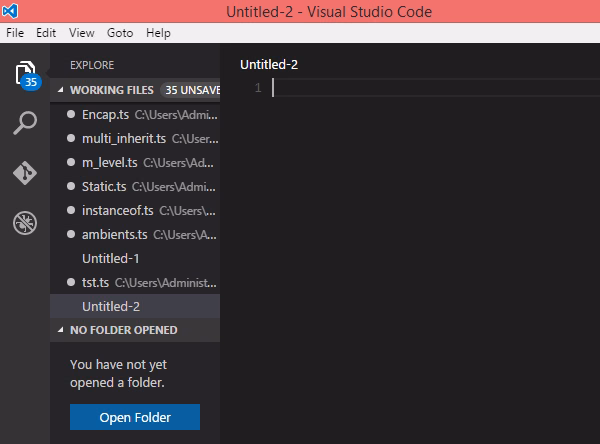Collapse the No Folder Opened section triangle
The image size is (600, 444).
[x=60, y=330]
